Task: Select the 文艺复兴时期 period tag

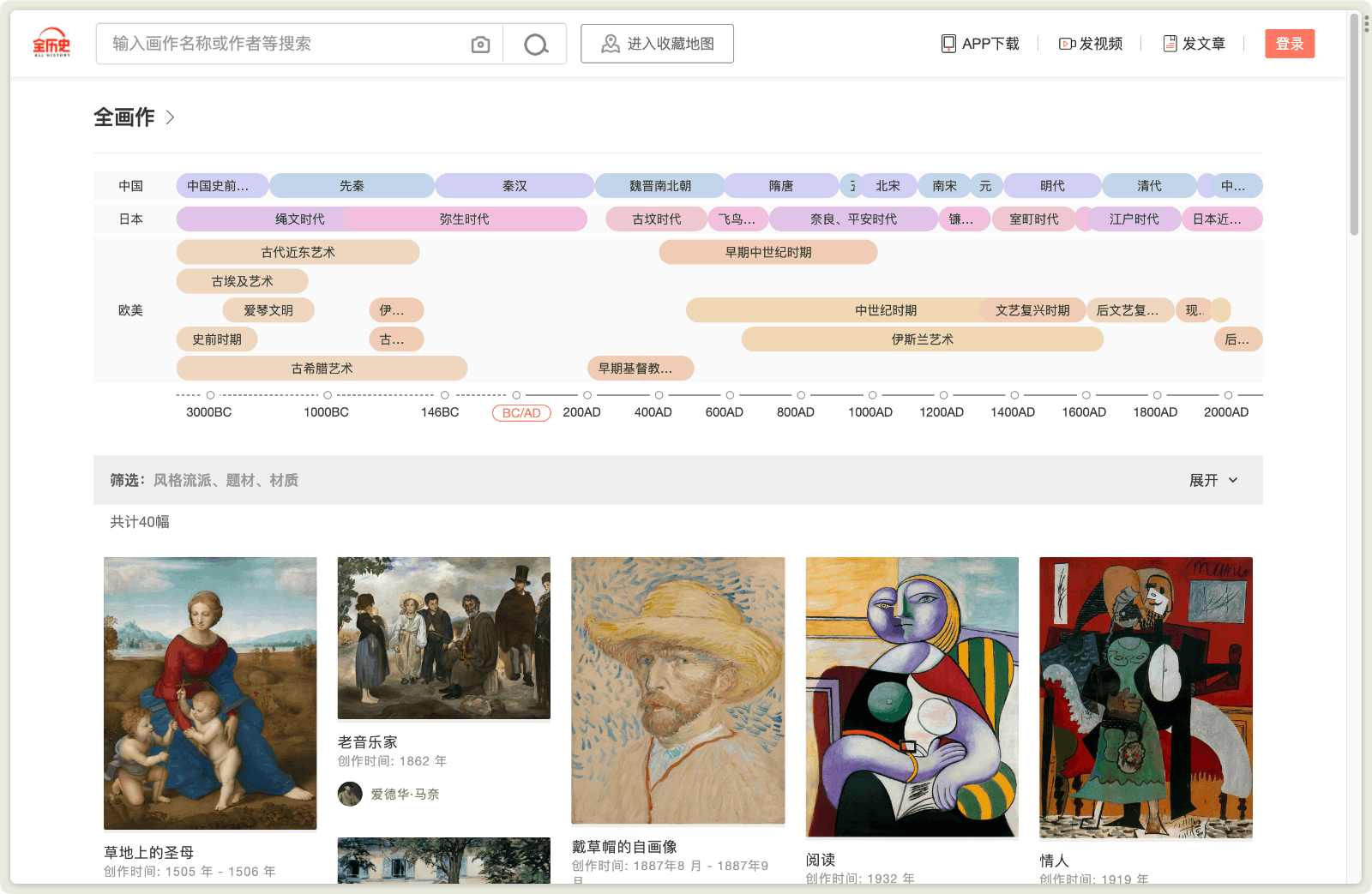Action: tap(1032, 310)
